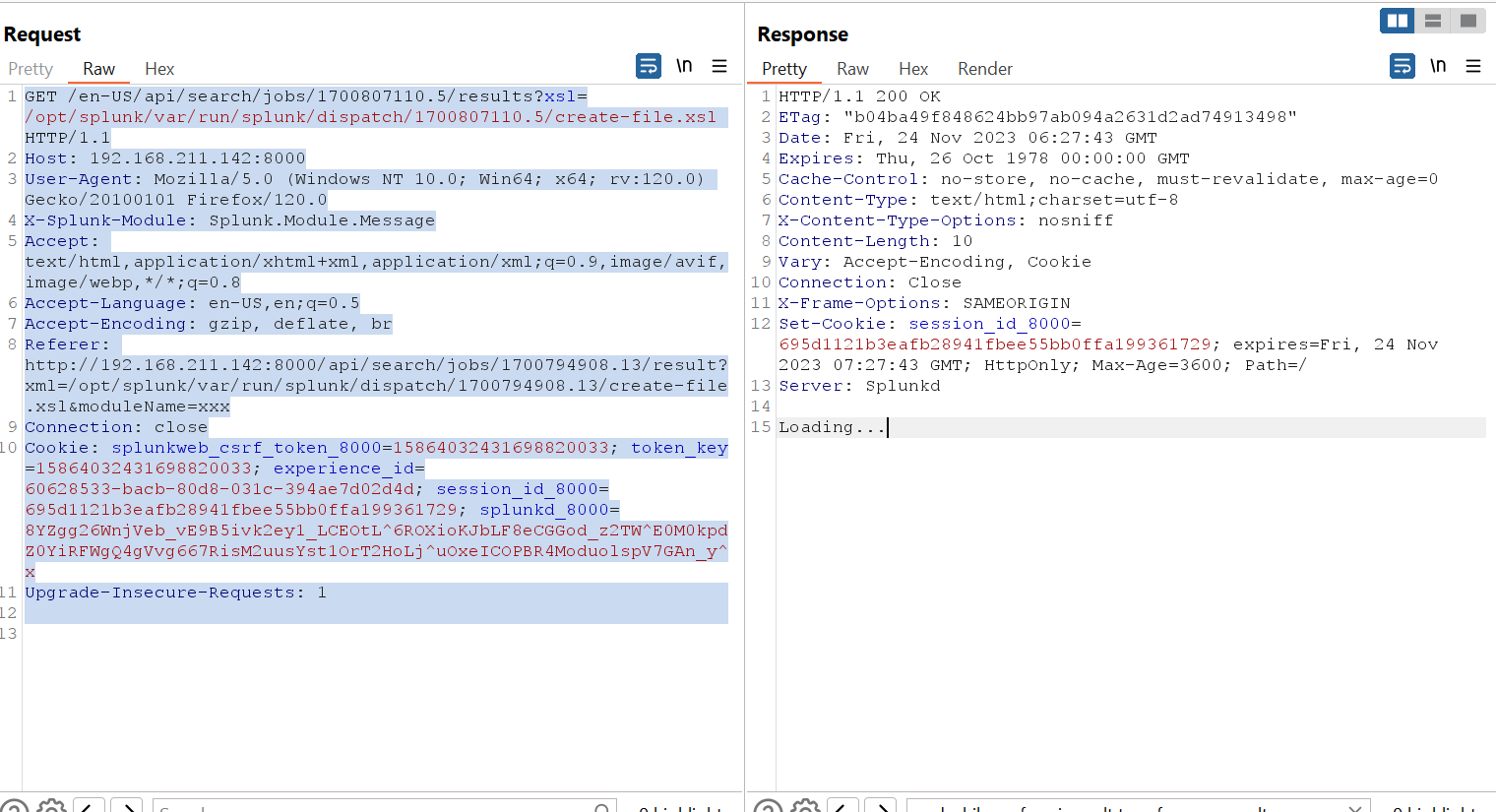Viewport: 1496px width, 812px height.
Task: Click the Server: Splunkd line
Action: pyautogui.click(x=859, y=386)
